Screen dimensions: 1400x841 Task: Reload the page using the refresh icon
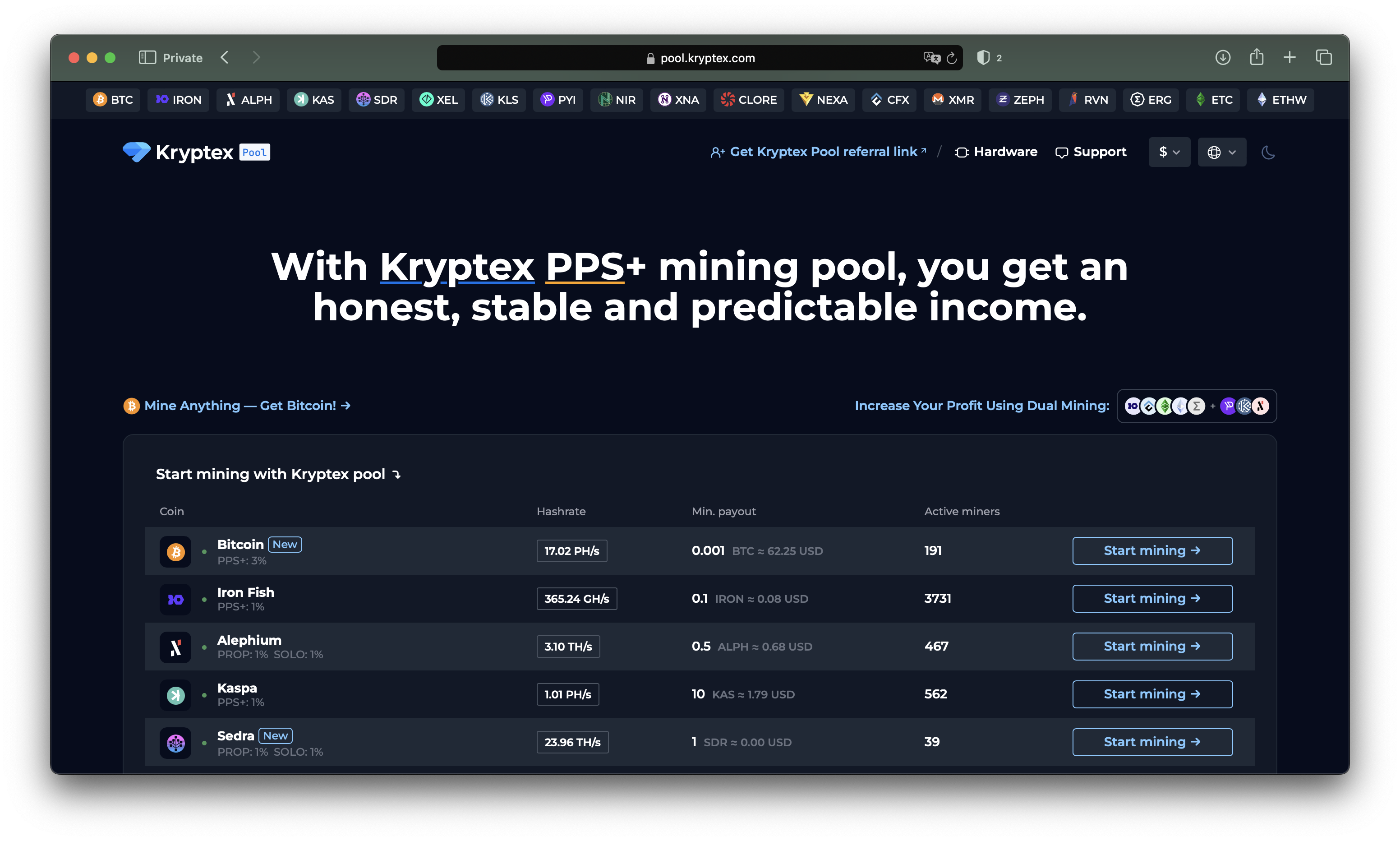point(952,58)
